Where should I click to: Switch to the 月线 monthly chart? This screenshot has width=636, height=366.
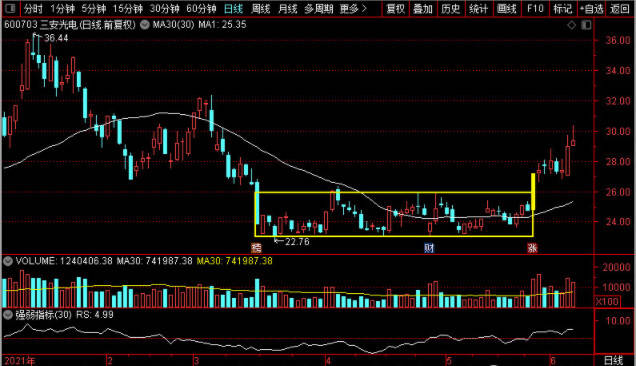click(x=288, y=9)
